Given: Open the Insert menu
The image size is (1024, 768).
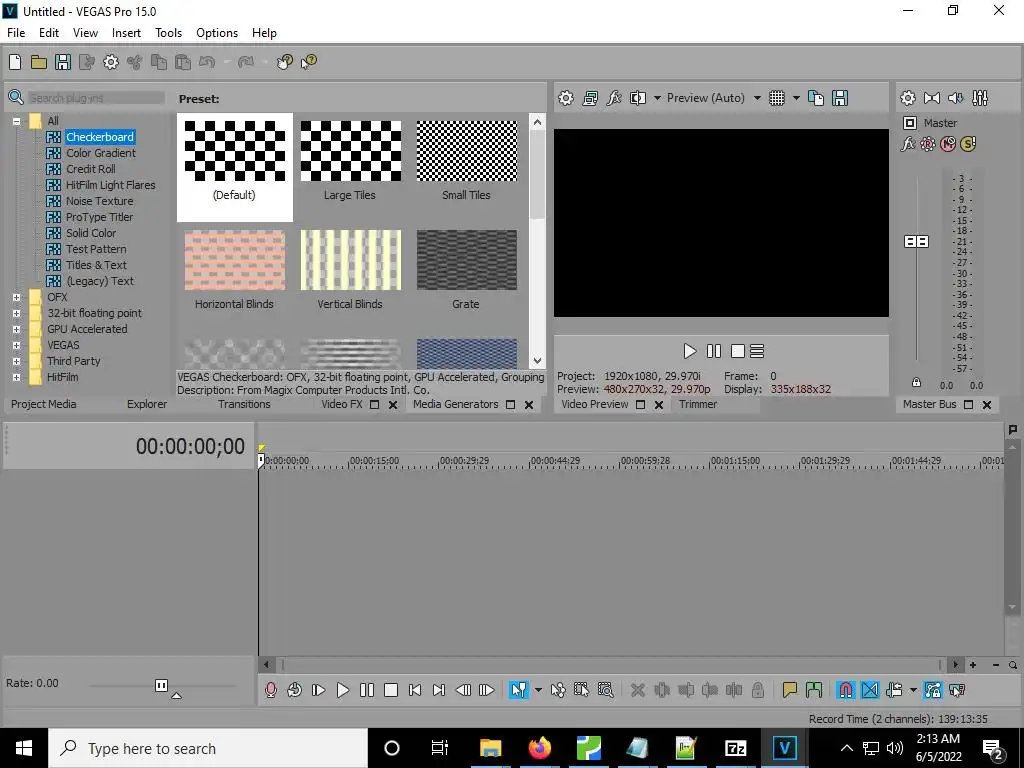Looking at the screenshot, I should pyautogui.click(x=126, y=33).
